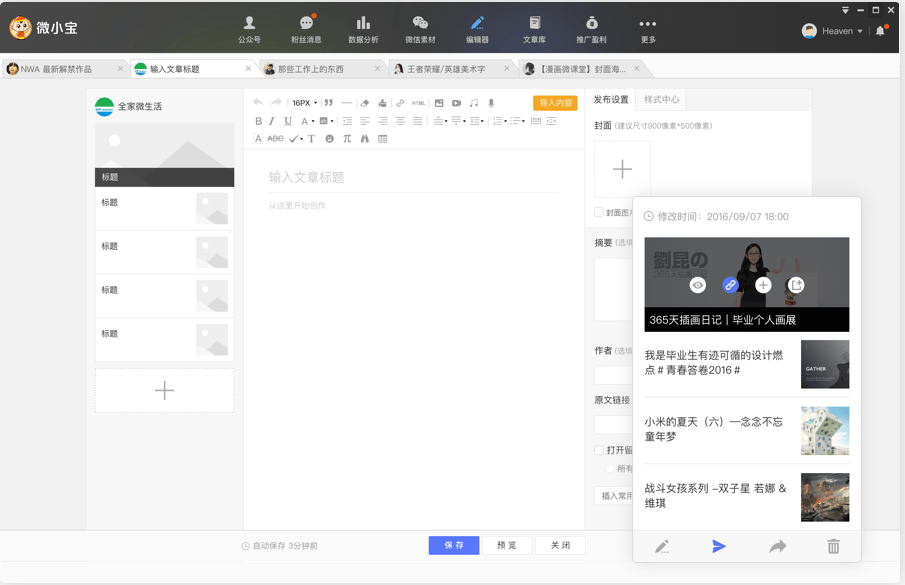Open the HTML source view

(418, 103)
